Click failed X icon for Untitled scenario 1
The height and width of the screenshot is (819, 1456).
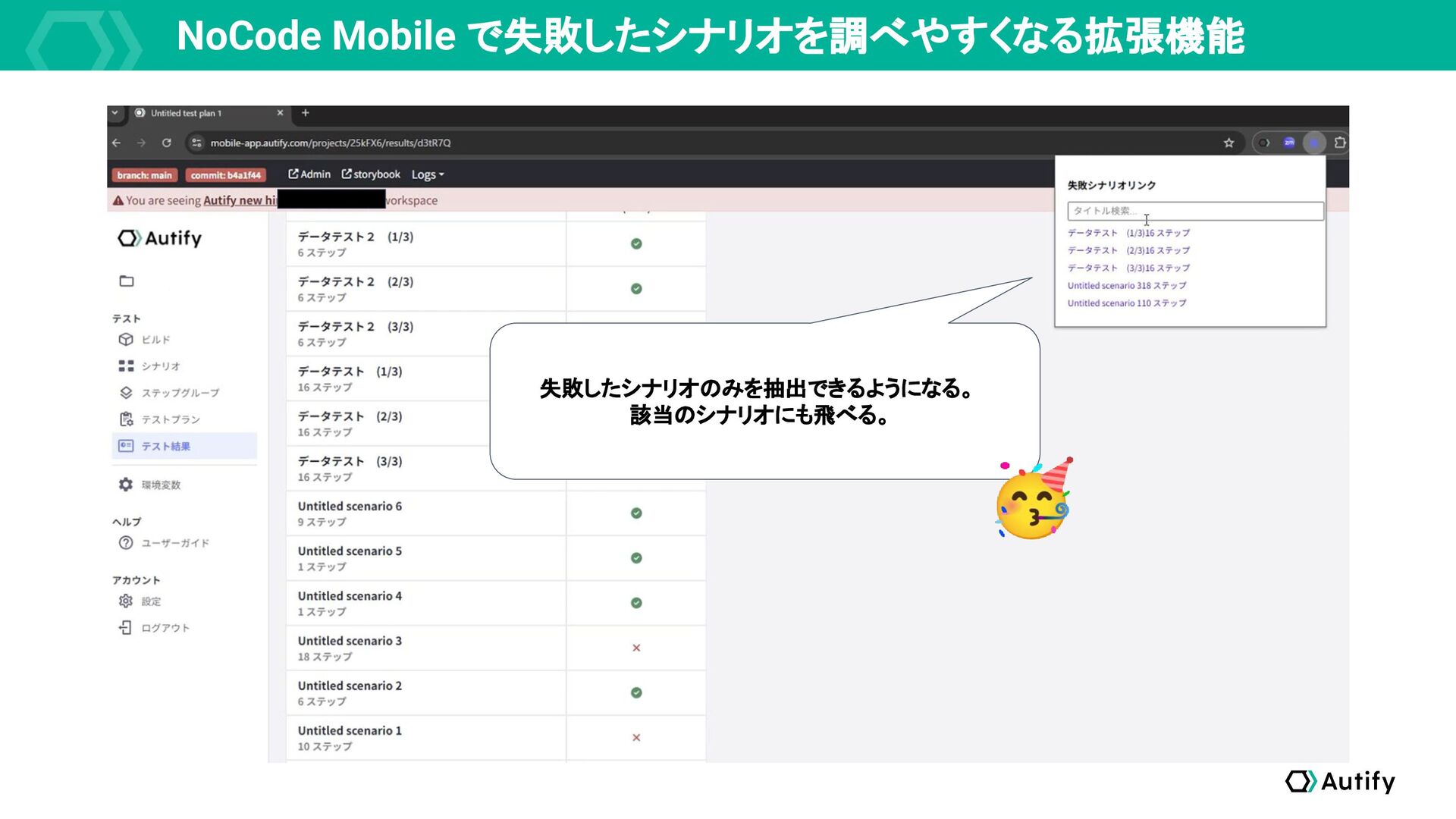pyautogui.click(x=636, y=737)
